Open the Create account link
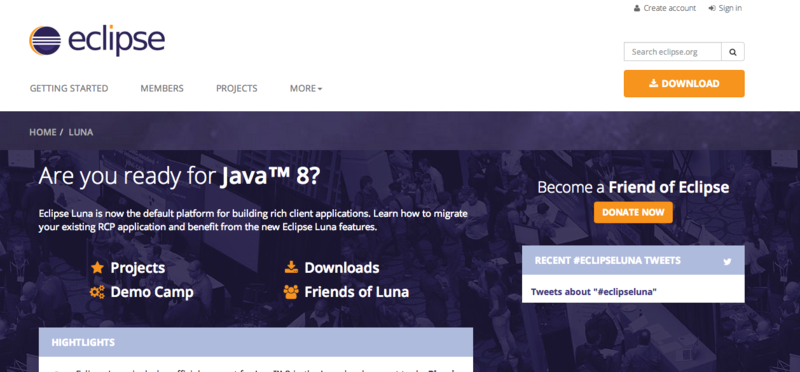800x372 pixels. tap(669, 8)
